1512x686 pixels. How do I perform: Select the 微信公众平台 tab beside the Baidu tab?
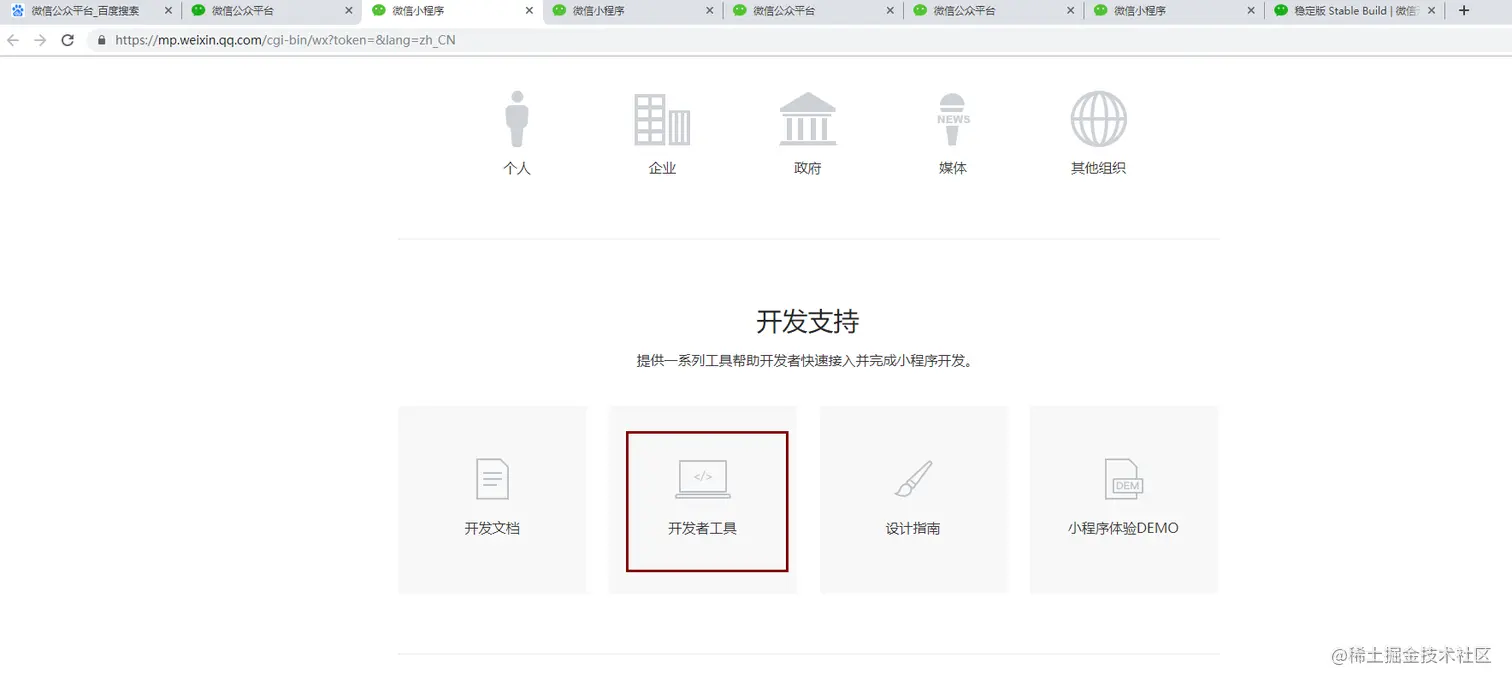tap(271, 10)
